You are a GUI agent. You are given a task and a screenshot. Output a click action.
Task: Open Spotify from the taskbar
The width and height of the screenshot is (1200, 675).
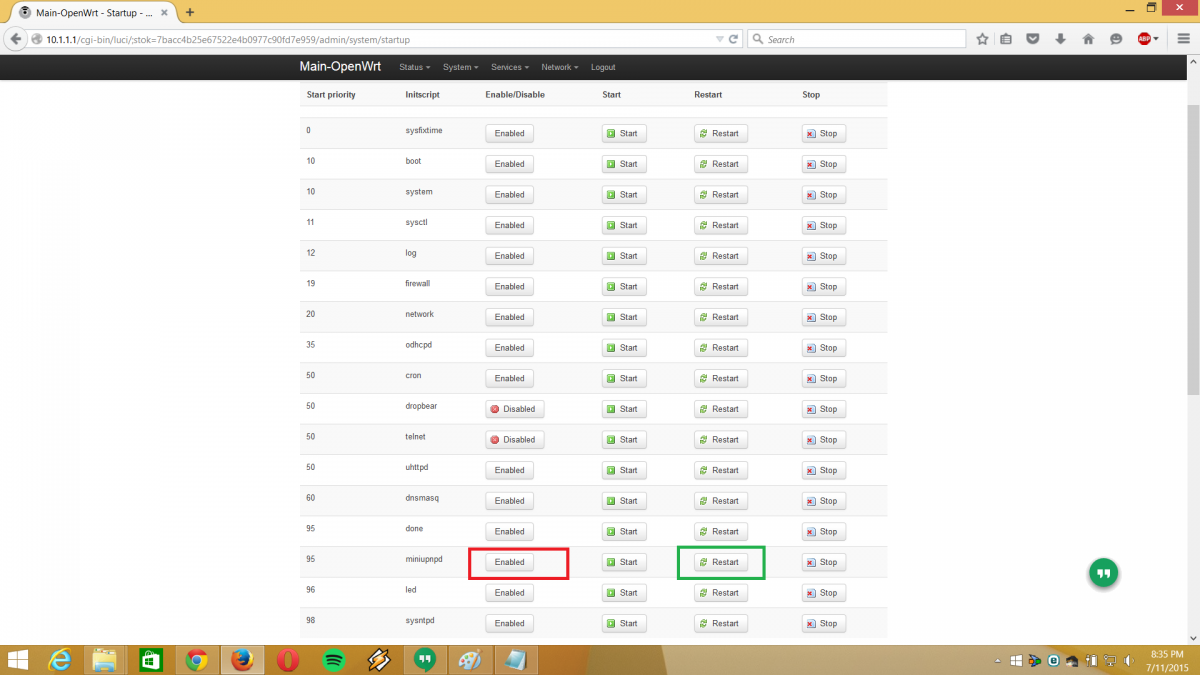(333, 660)
